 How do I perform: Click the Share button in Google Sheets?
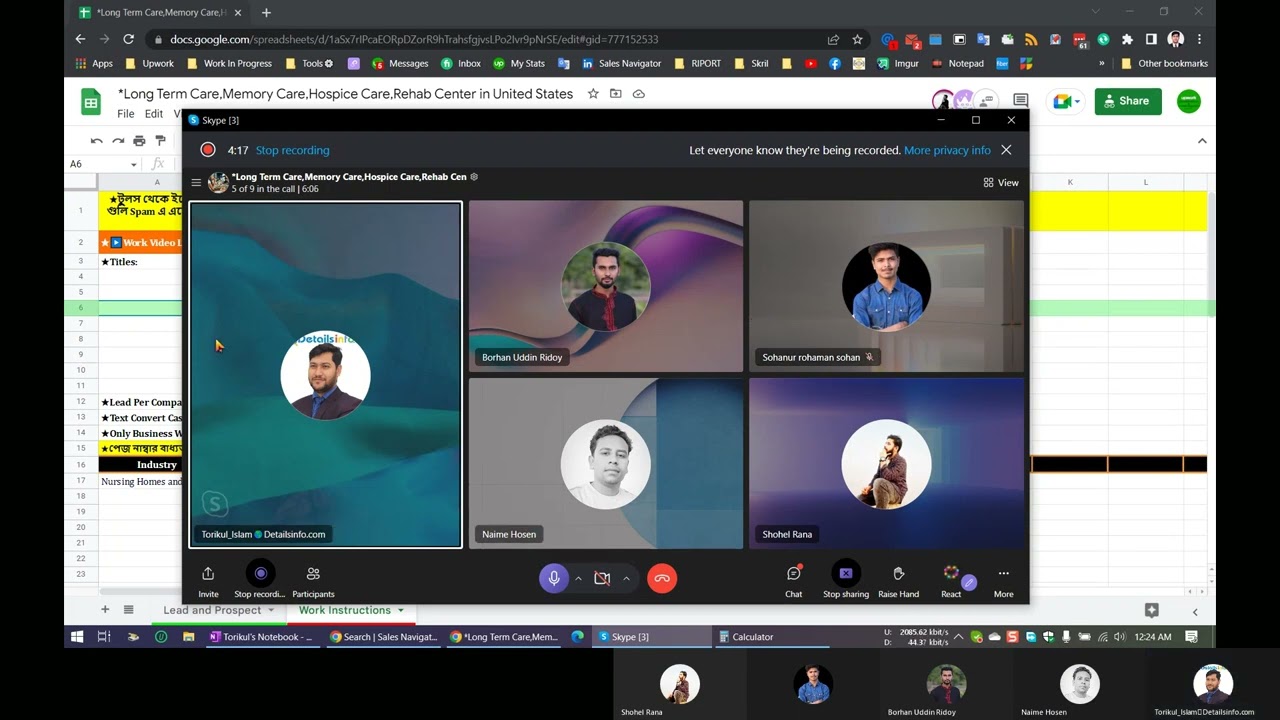click(x=1128, y=101)
